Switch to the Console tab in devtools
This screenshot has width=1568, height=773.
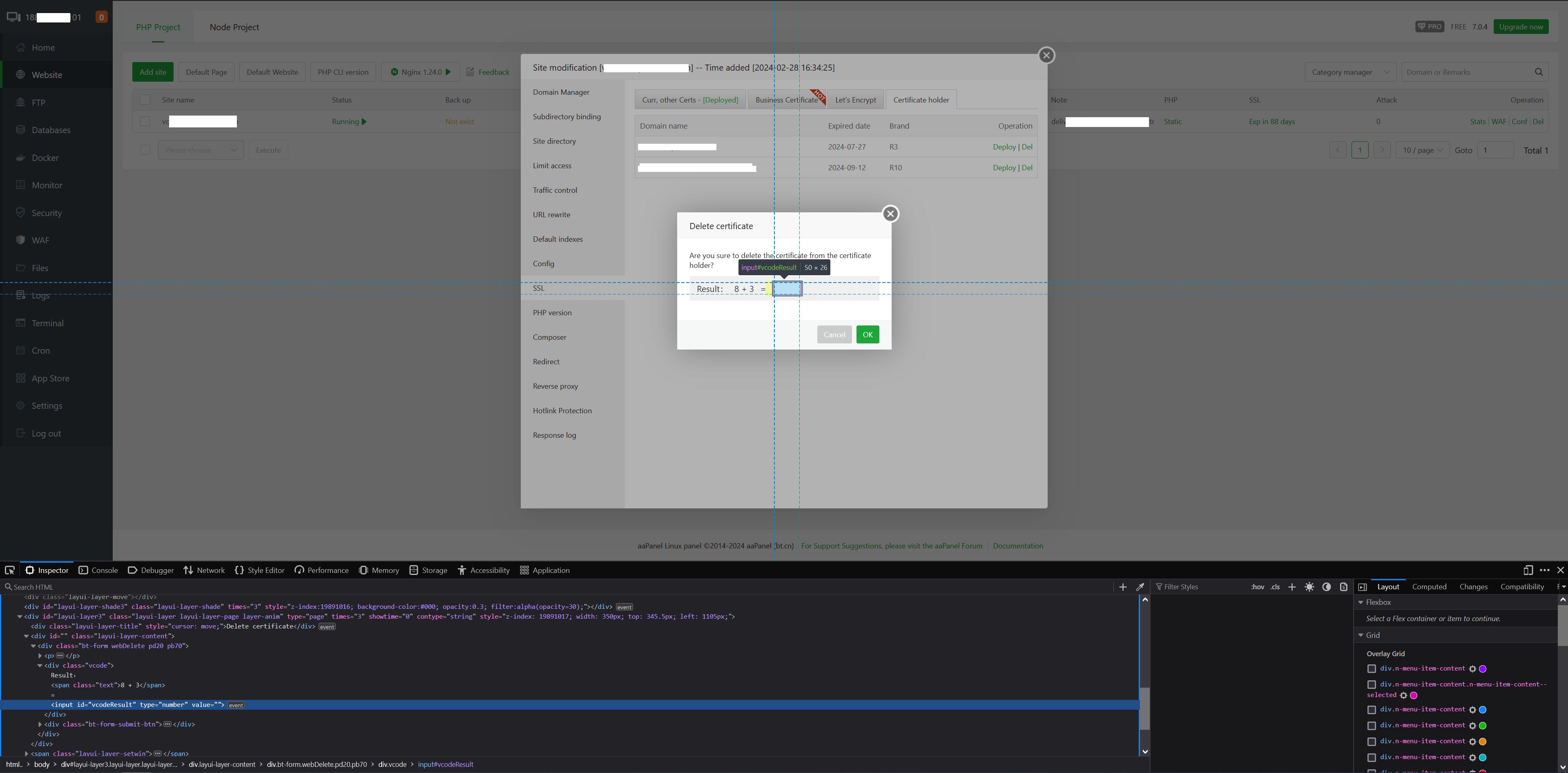point(104,570)
